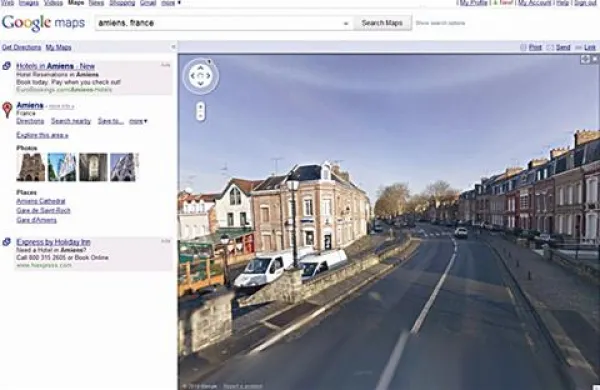Collapse the left results panel
600x390 pixels.
(173, 47)
